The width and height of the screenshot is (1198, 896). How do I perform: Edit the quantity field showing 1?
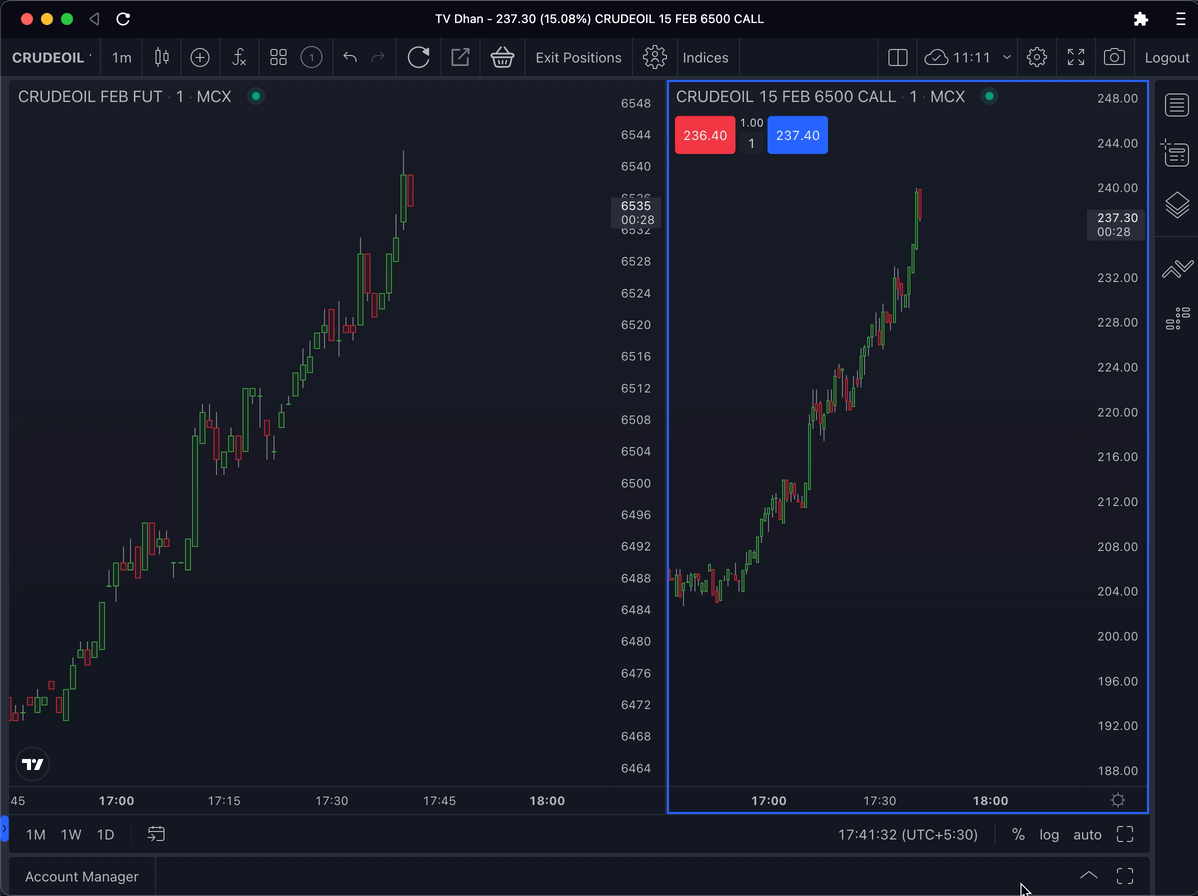[751, 144]
